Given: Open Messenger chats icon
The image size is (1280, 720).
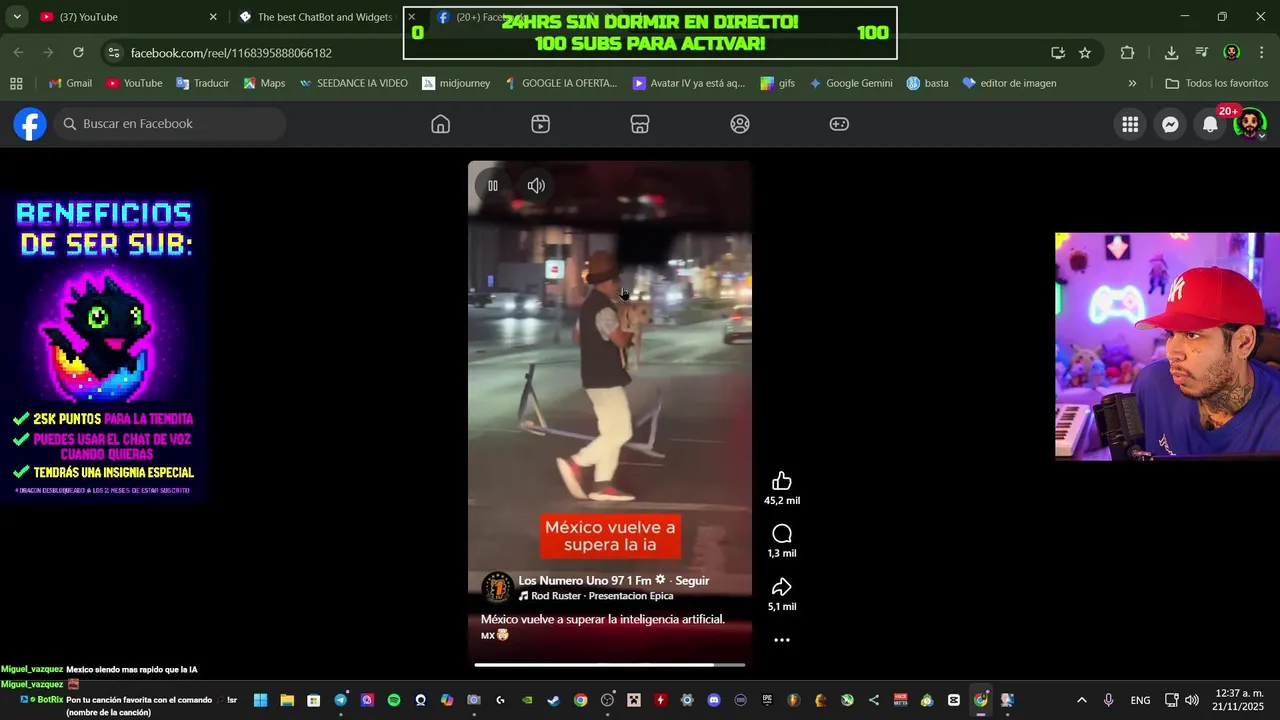Looking at the screenshot, I should [1170, 124].
